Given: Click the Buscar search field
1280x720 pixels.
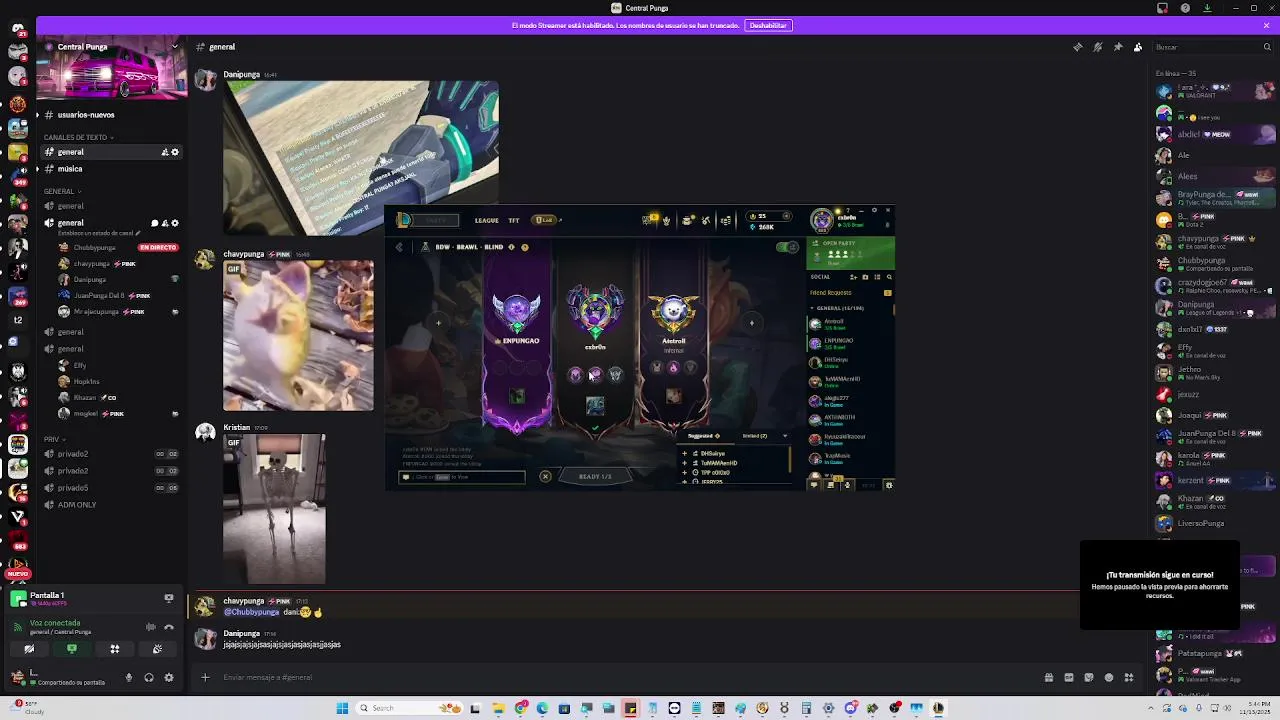Looking at the screenshot, I should (x=1212, y=47).
